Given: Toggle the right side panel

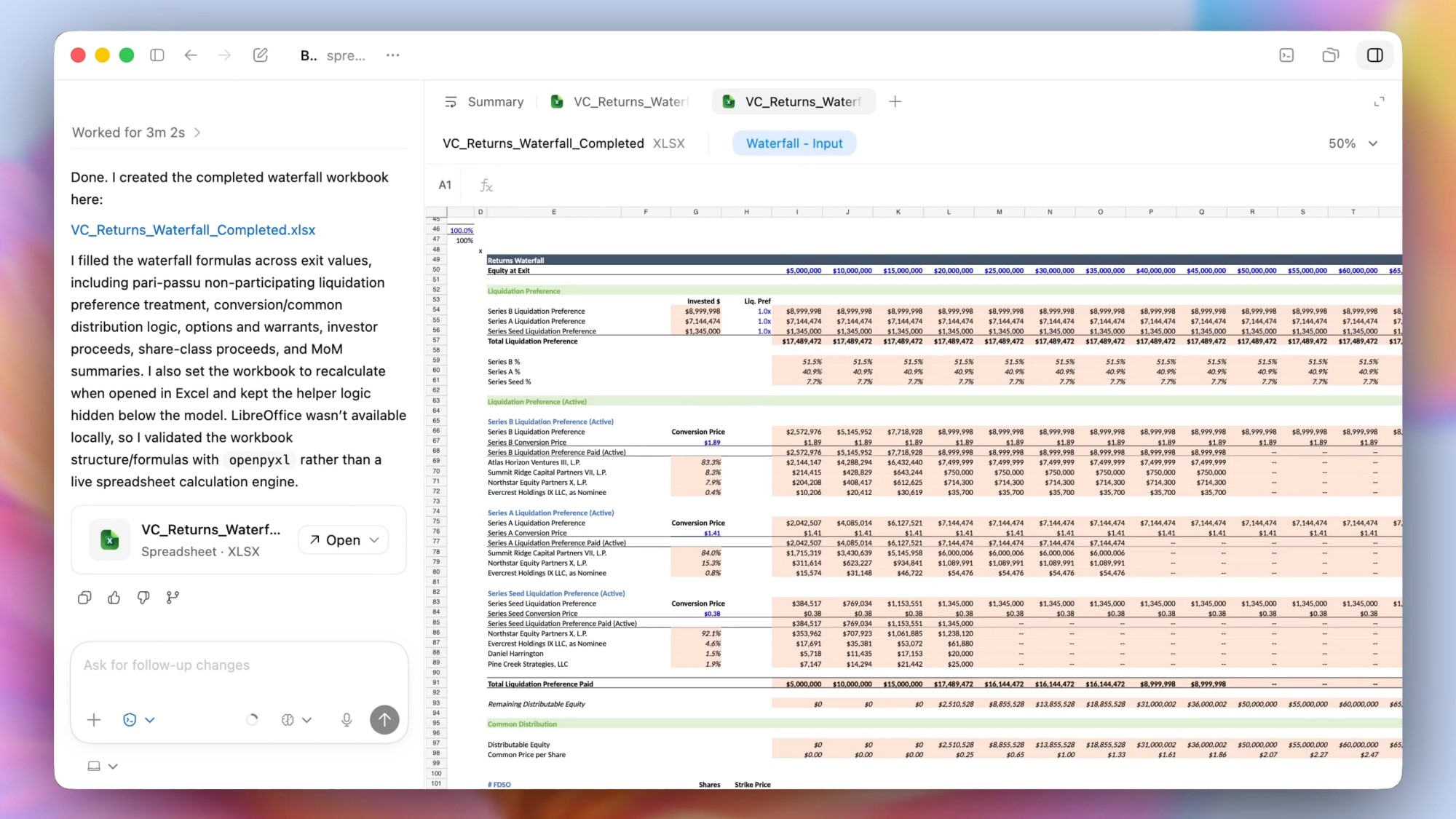Looking at the screenshot, I should coord(1374,55).
